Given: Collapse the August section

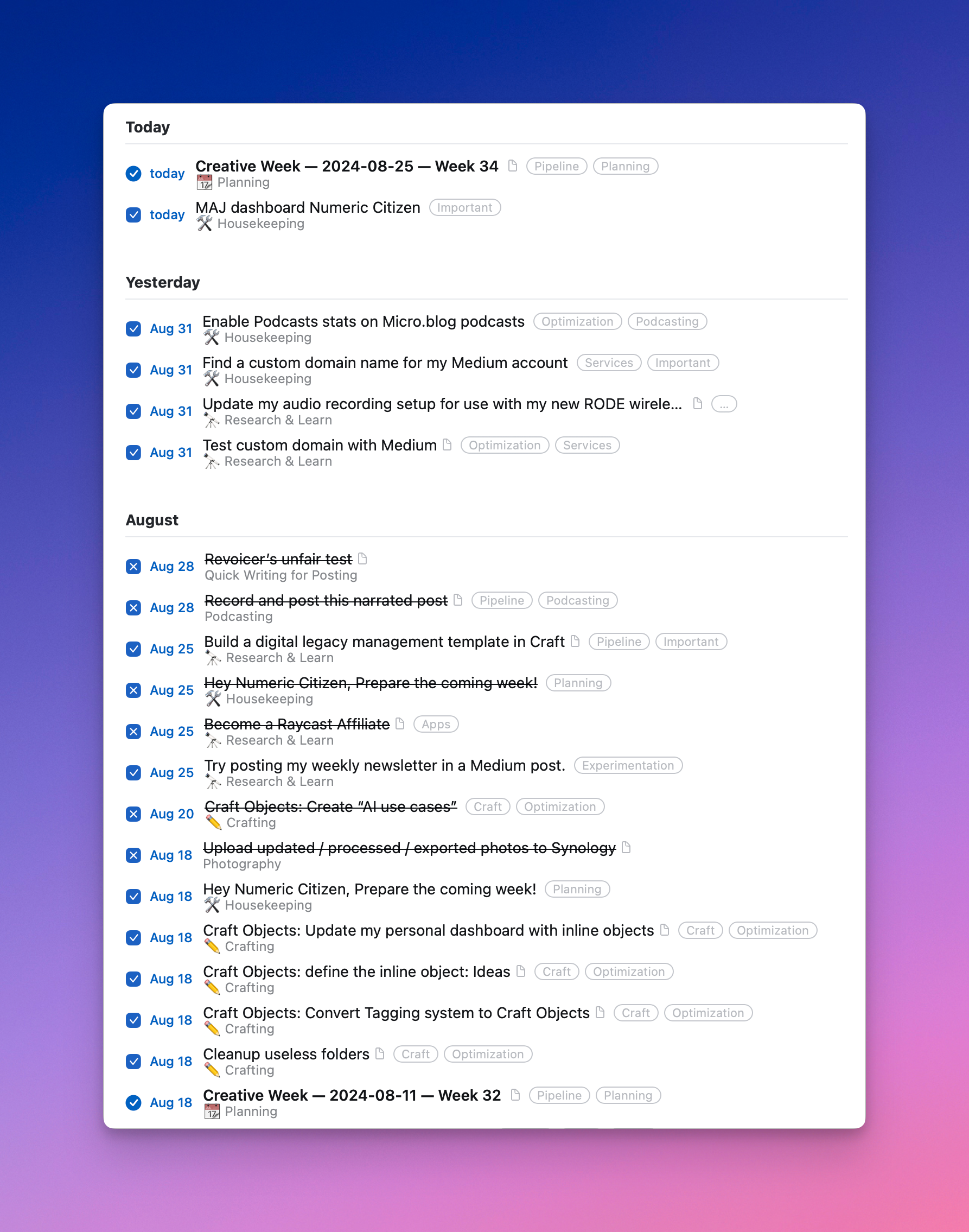Looking at the screenshot, I should (x=151, y=520).
